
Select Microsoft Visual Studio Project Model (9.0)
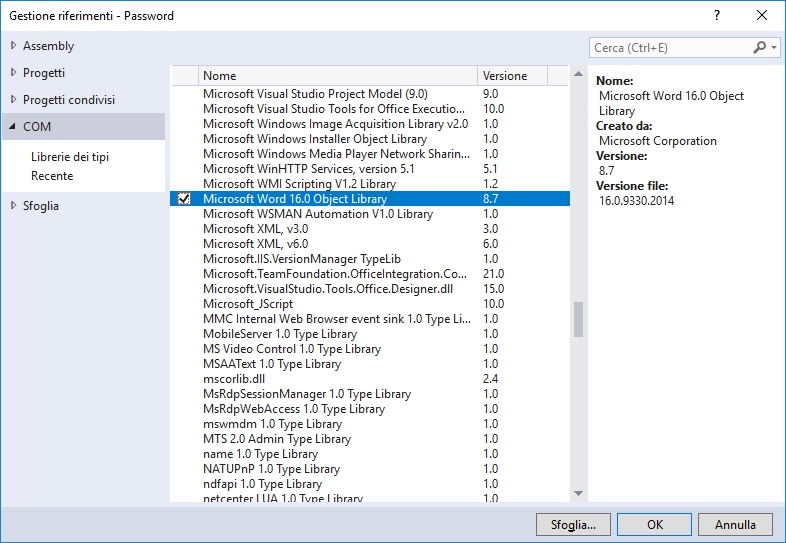pyautogui.click(x=369, y=94)
